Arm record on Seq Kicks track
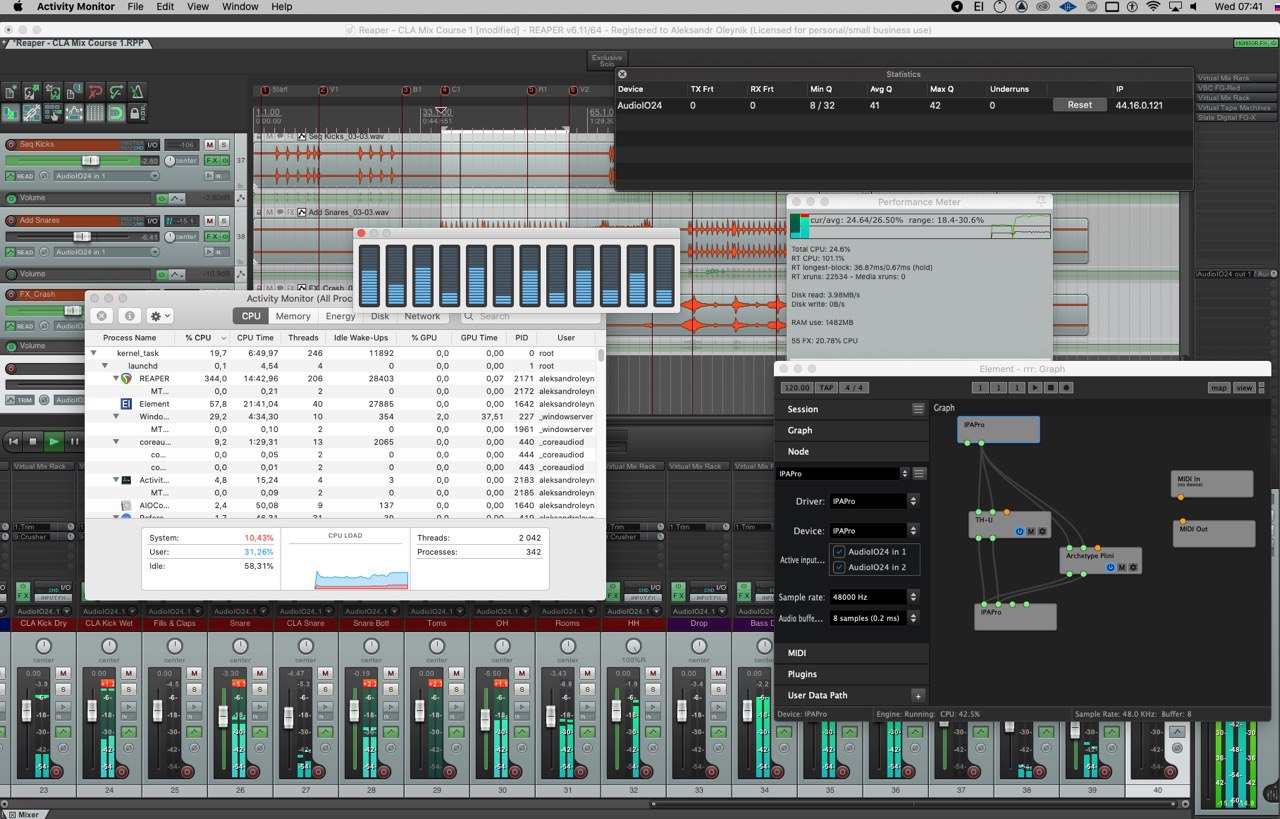 click(11, 145)
